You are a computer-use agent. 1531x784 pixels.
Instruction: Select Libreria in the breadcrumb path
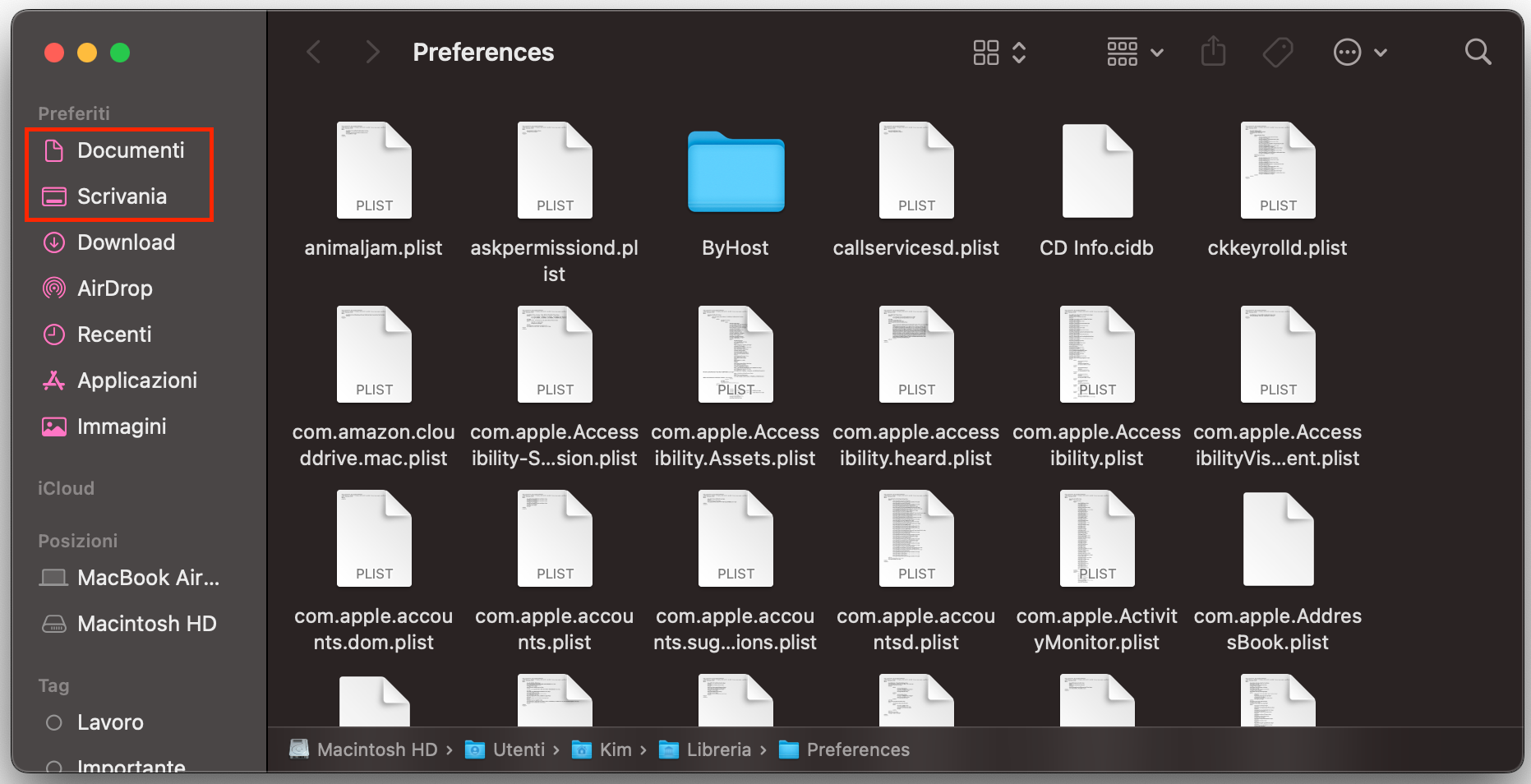718,749
